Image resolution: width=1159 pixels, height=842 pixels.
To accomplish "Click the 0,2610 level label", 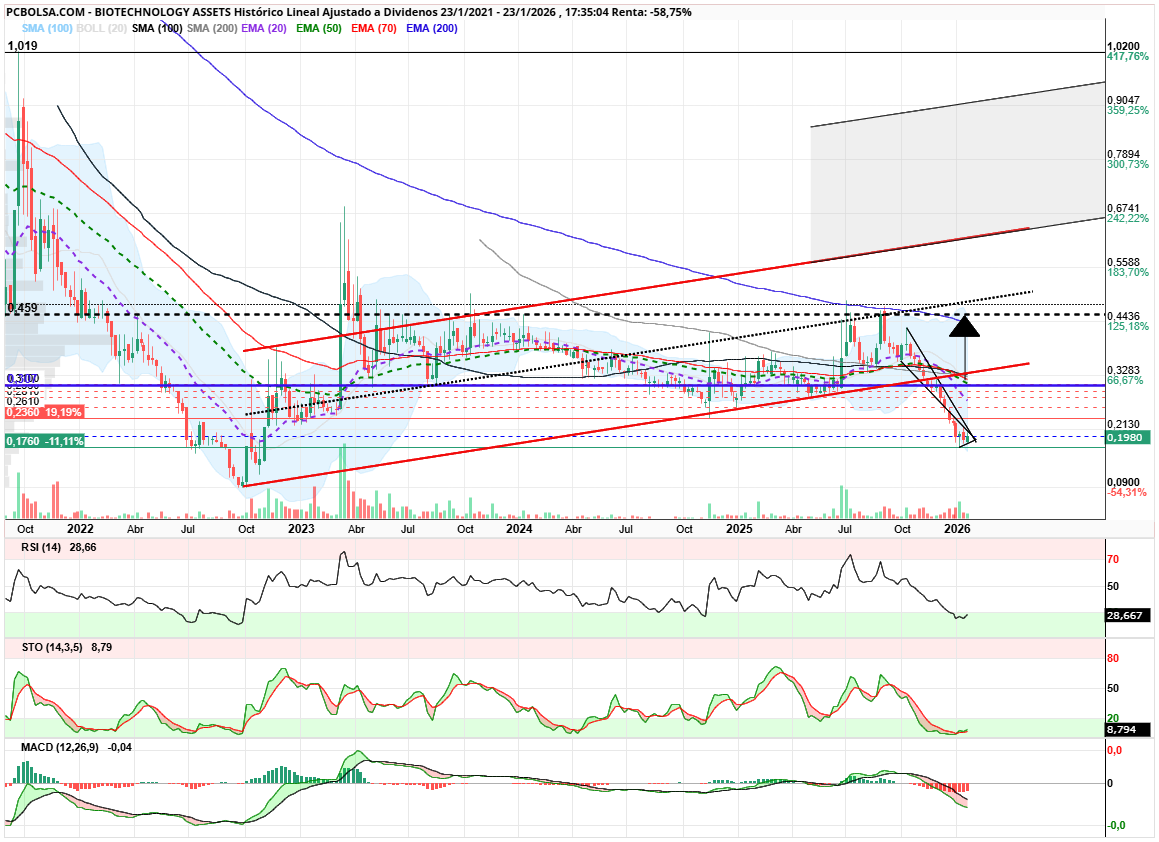I will tap(23, 401).
